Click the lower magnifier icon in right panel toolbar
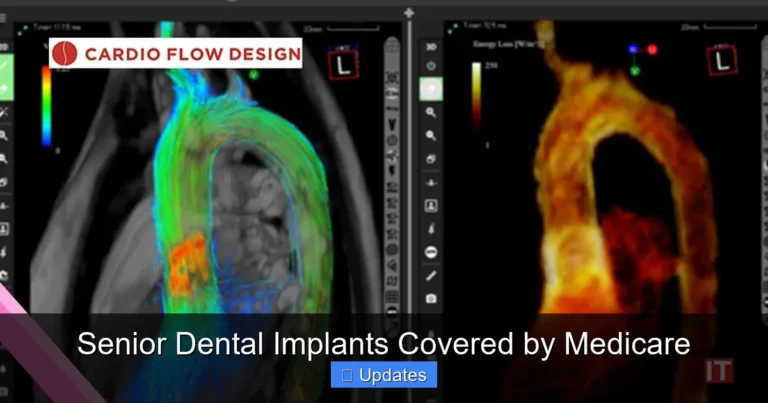 tap(431, 136)
